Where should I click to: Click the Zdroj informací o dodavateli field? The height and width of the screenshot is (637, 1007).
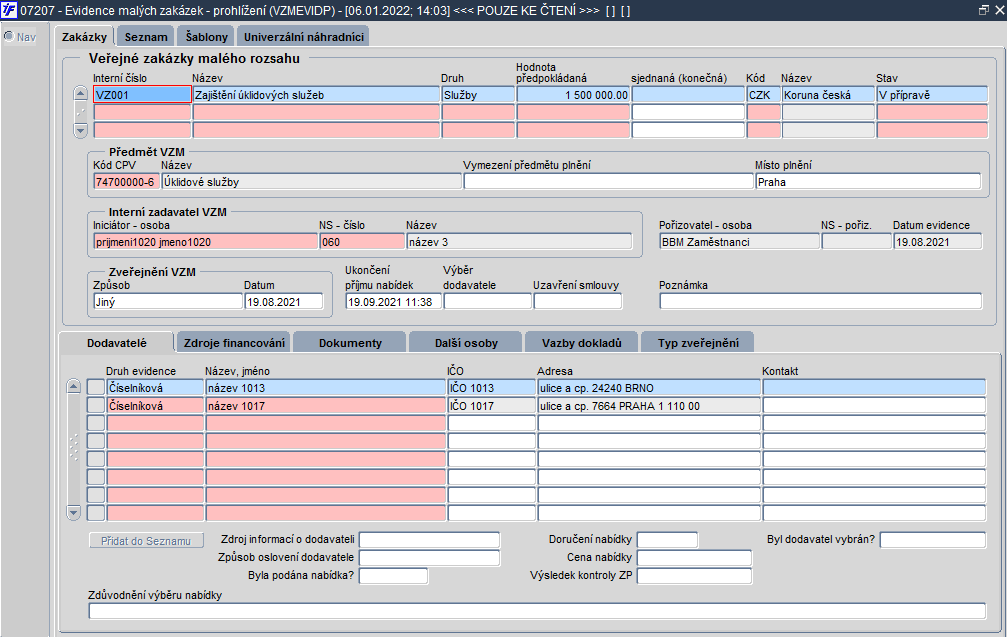pos(429,539)
